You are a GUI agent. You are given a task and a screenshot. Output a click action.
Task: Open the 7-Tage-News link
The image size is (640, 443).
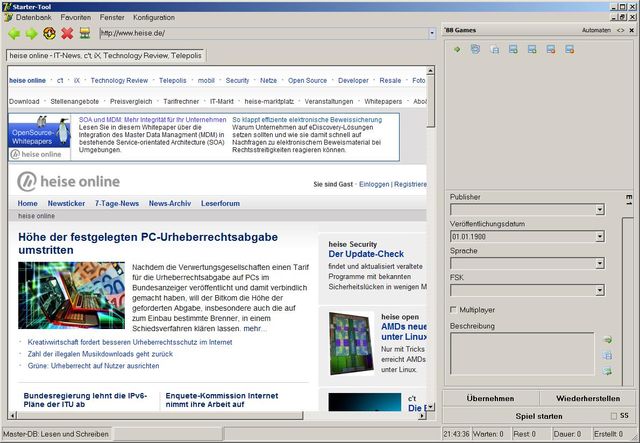[x=117, y=203]
